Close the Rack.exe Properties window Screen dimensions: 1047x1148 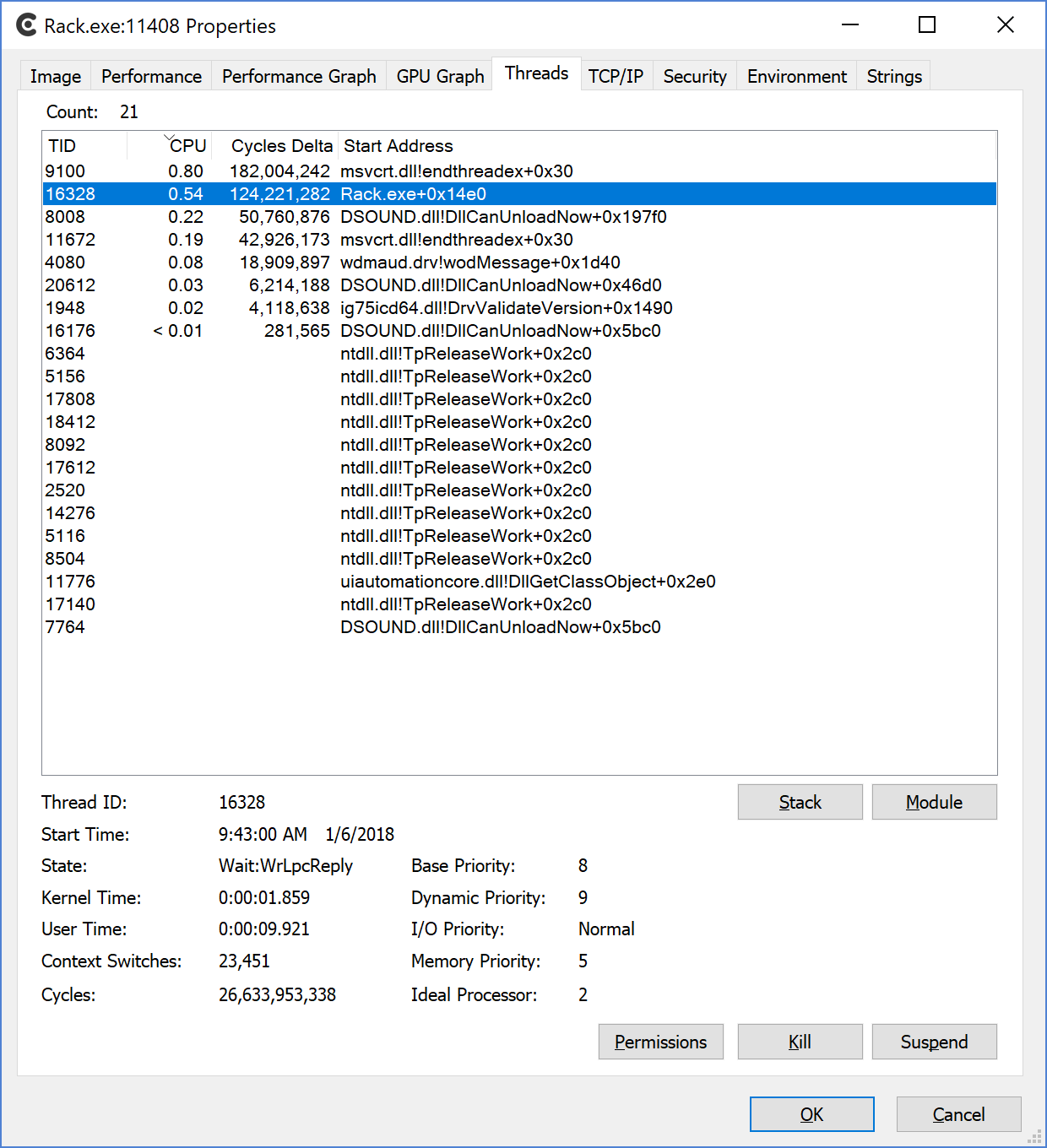coord(1005,25)
